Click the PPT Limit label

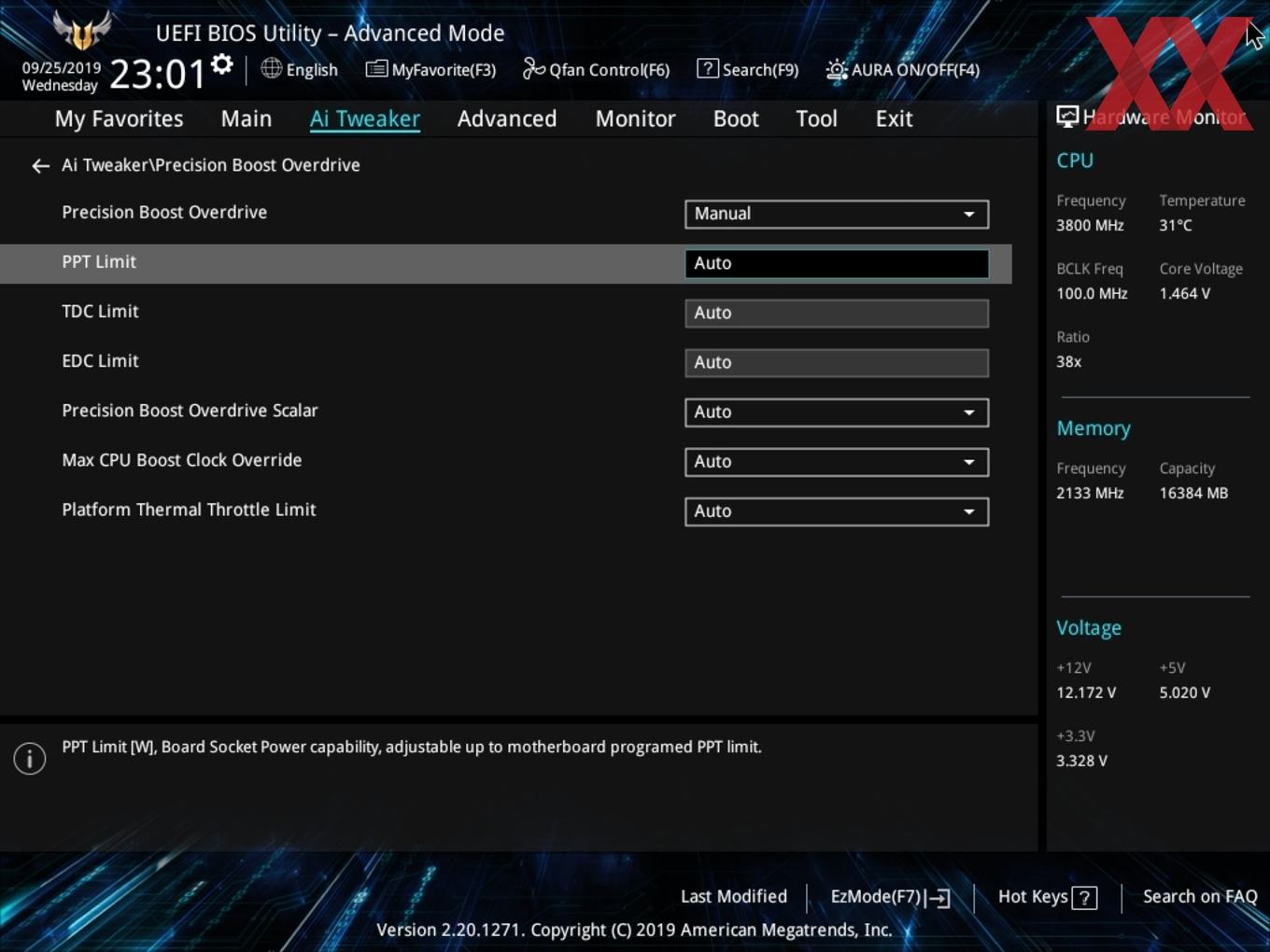(99, 262)
